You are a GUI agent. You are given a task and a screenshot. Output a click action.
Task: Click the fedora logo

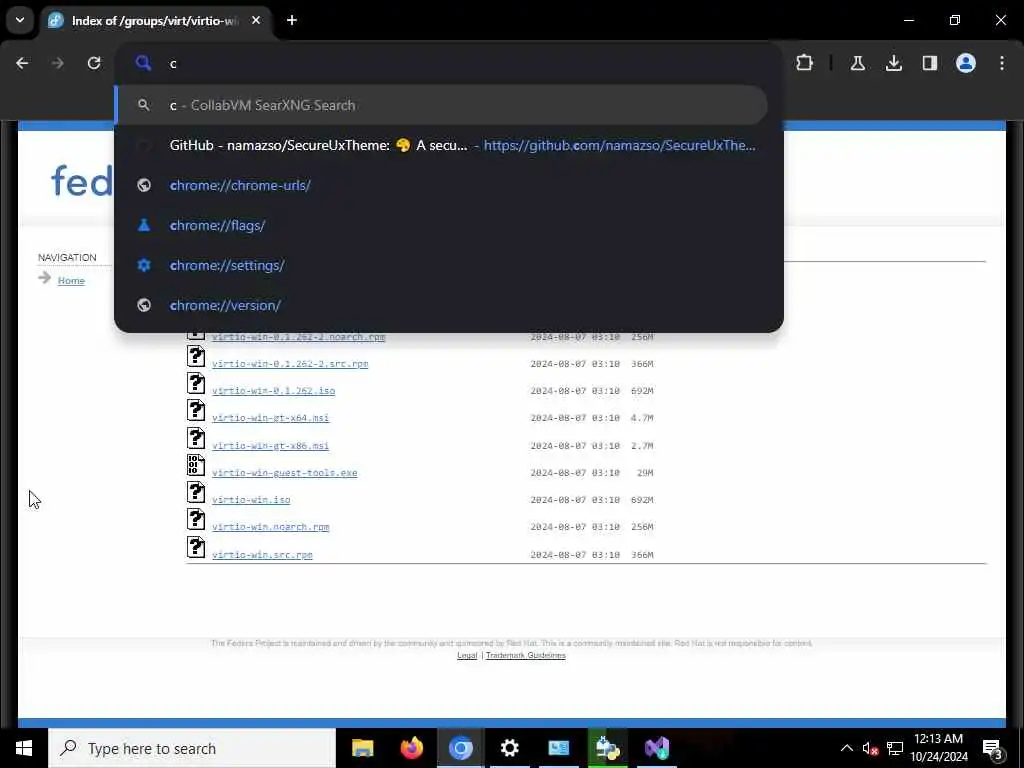click(x=82, y=181)
